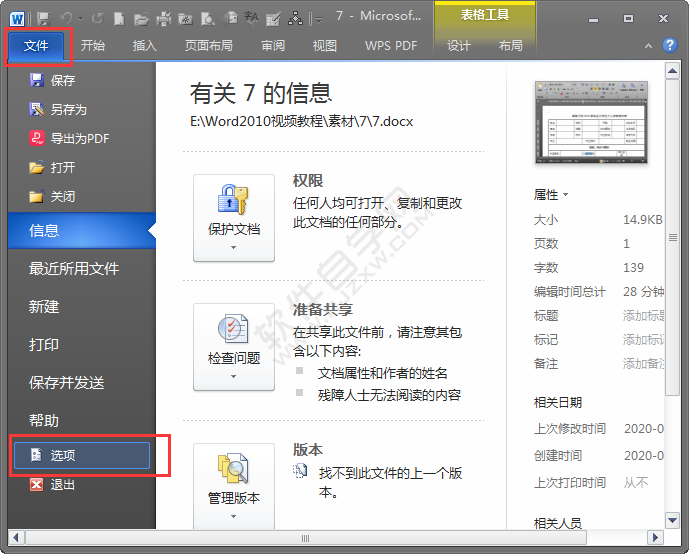Open the 保护文档 dropdown button
Screen dimensions: 689x554
click(234, 218)
